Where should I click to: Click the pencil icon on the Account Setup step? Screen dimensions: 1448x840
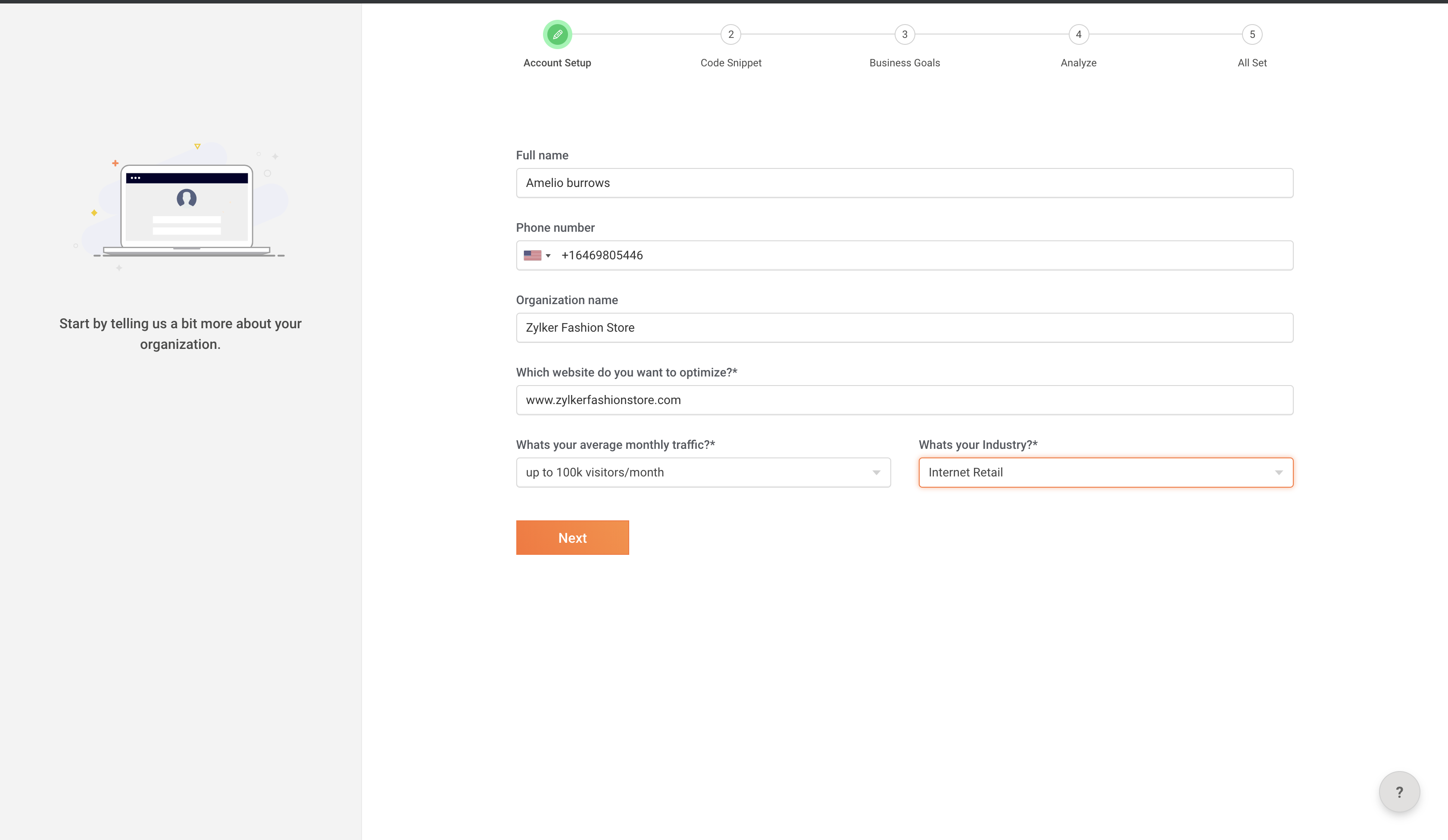(x=557, y=34)
